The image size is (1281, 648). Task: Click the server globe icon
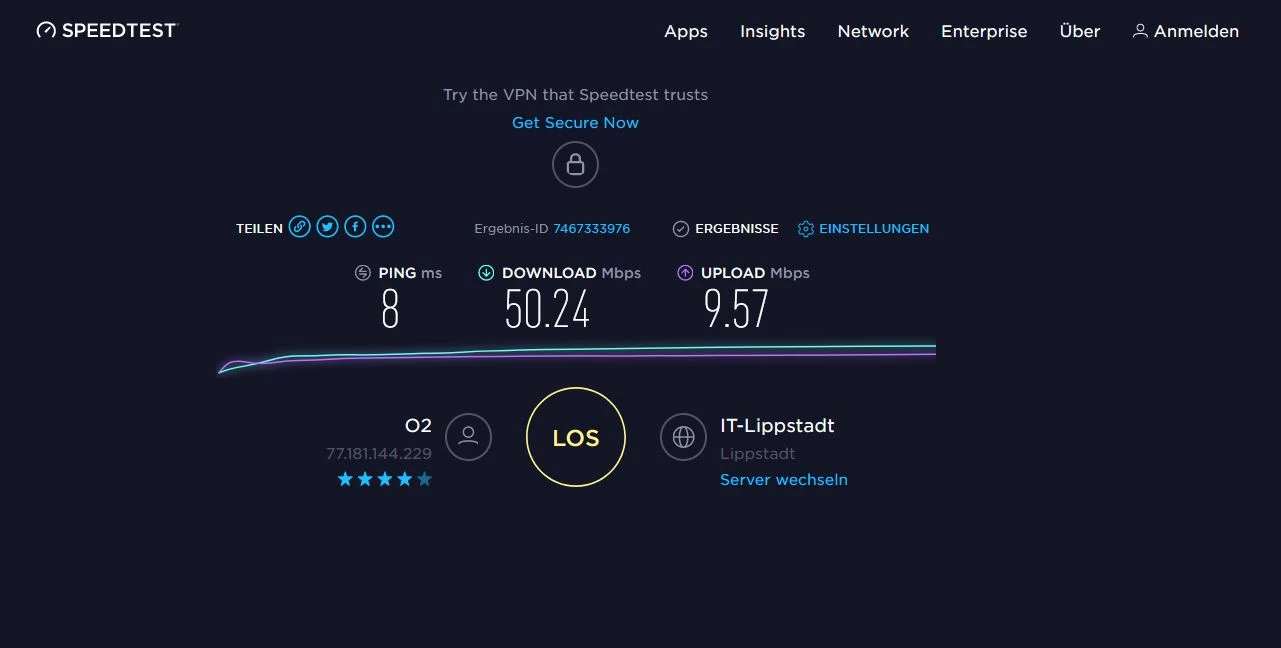683,437
